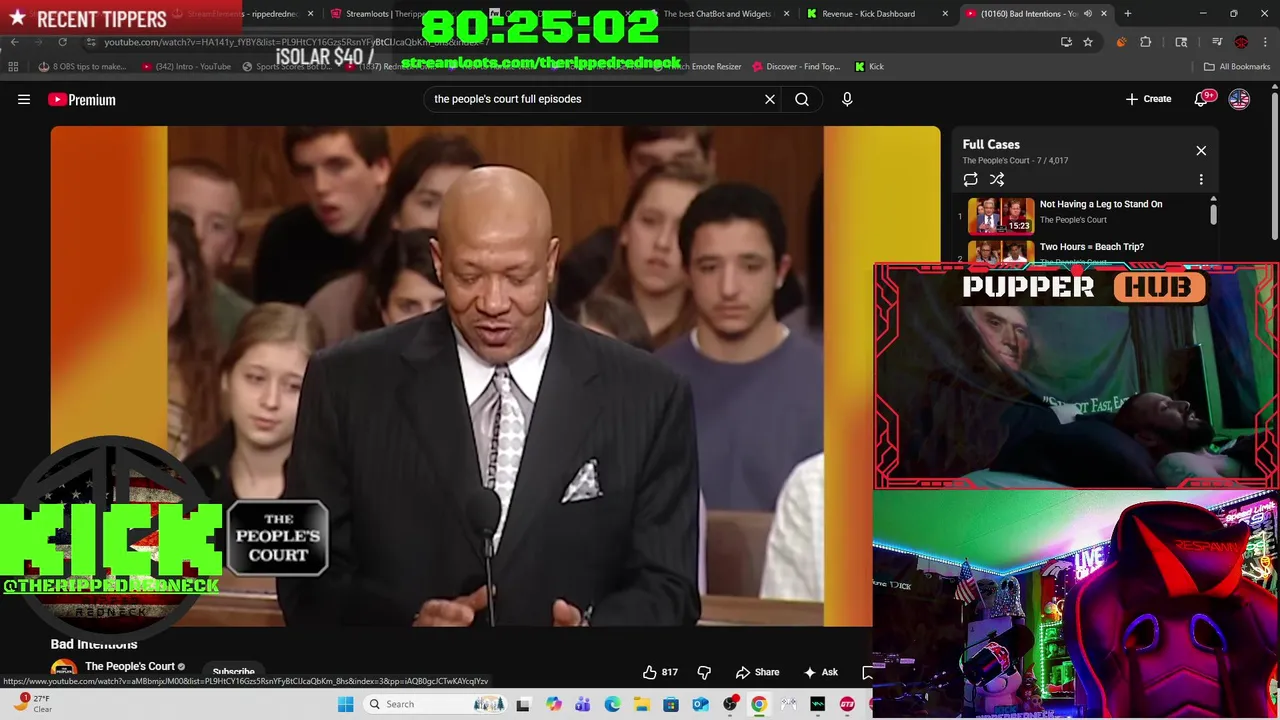Share the video
Viewport: 1280px width, 720px height.
[757, 672]
